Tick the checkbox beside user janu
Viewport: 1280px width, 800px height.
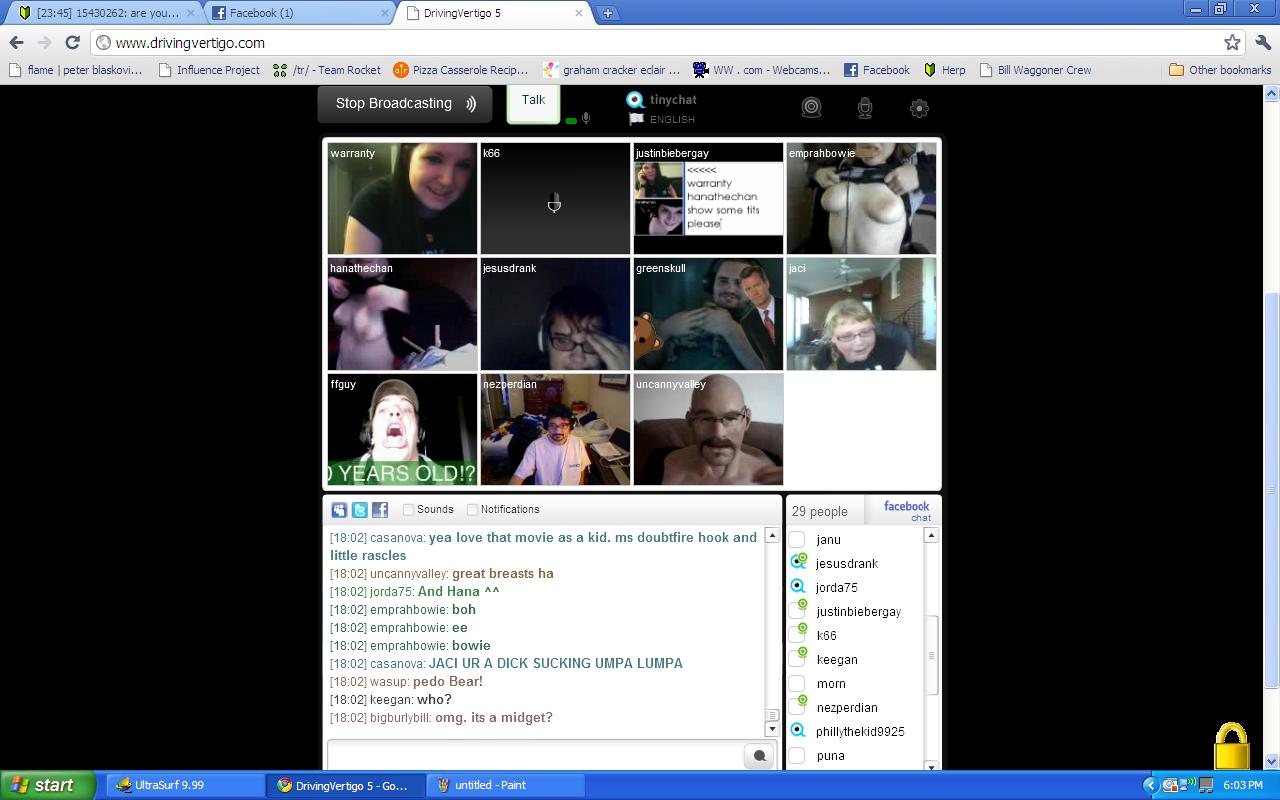click(797, 540)
